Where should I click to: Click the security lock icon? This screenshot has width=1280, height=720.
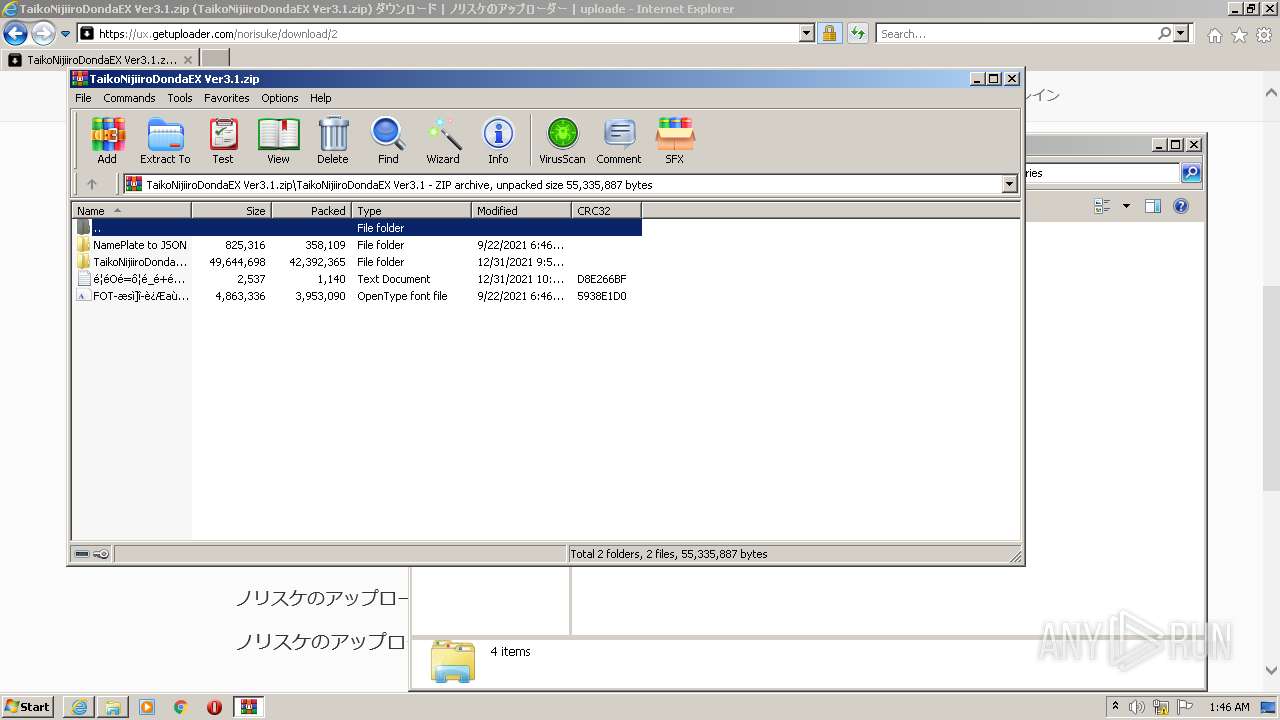[x=829, y=33]
